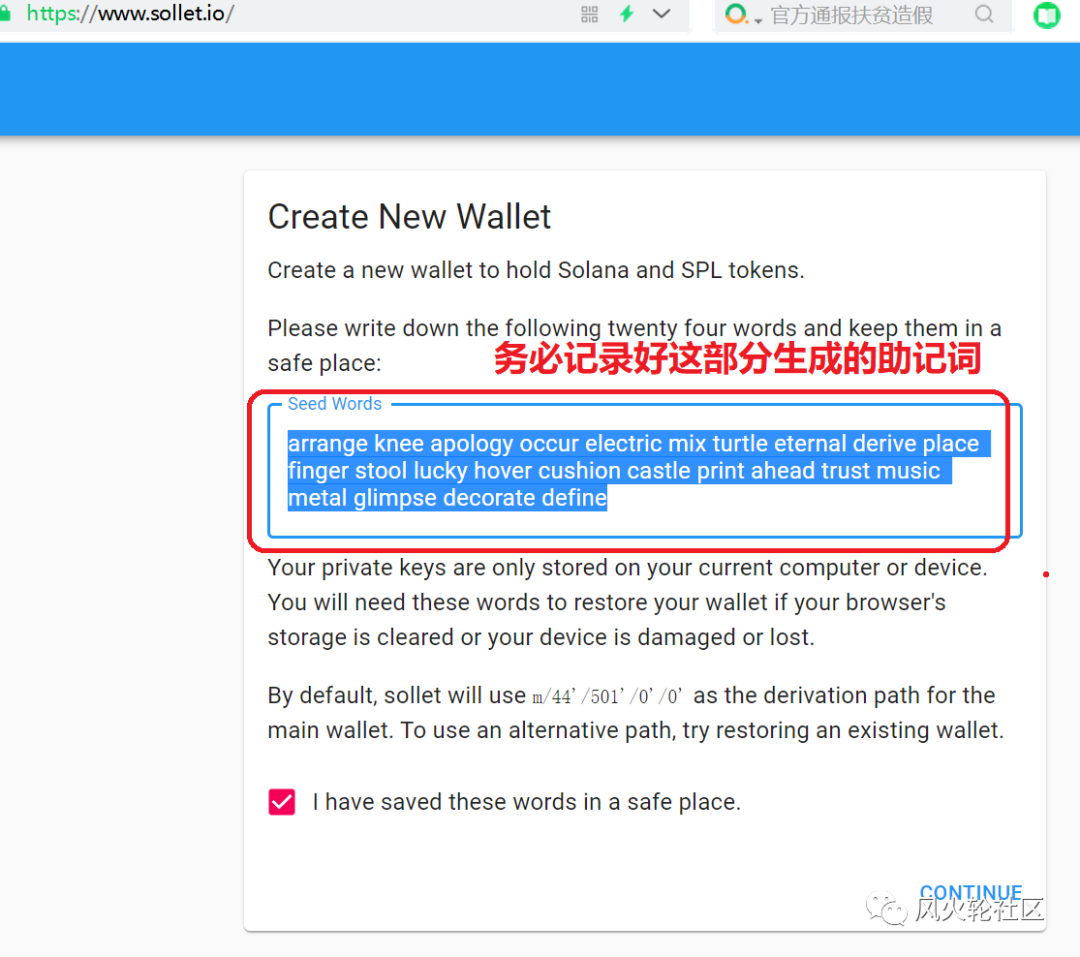Click the green secure lock icon

[x=4, y=14]
